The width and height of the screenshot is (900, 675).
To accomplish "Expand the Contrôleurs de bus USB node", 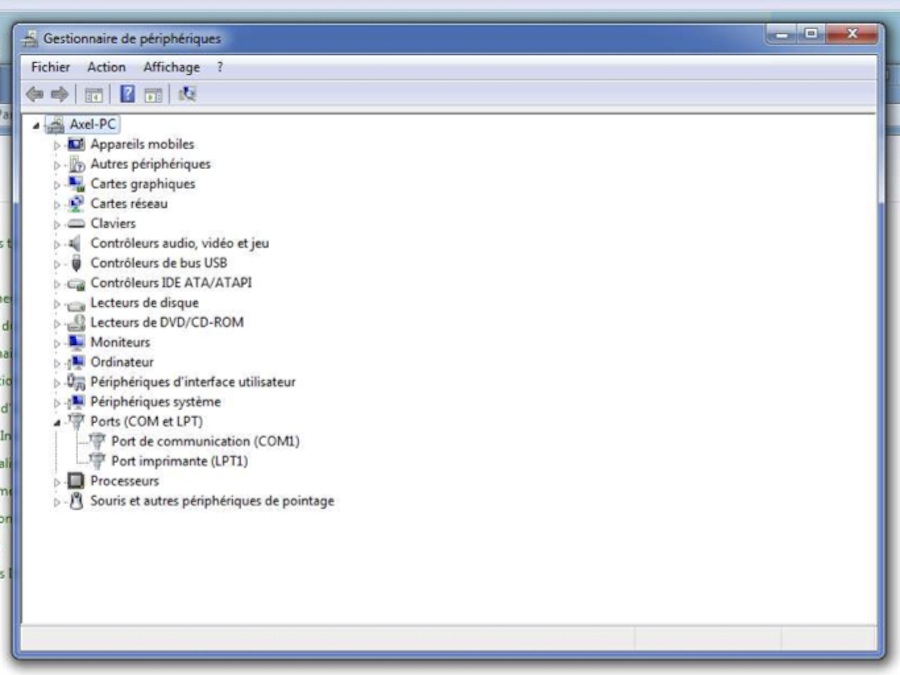I will coord(57,264).
